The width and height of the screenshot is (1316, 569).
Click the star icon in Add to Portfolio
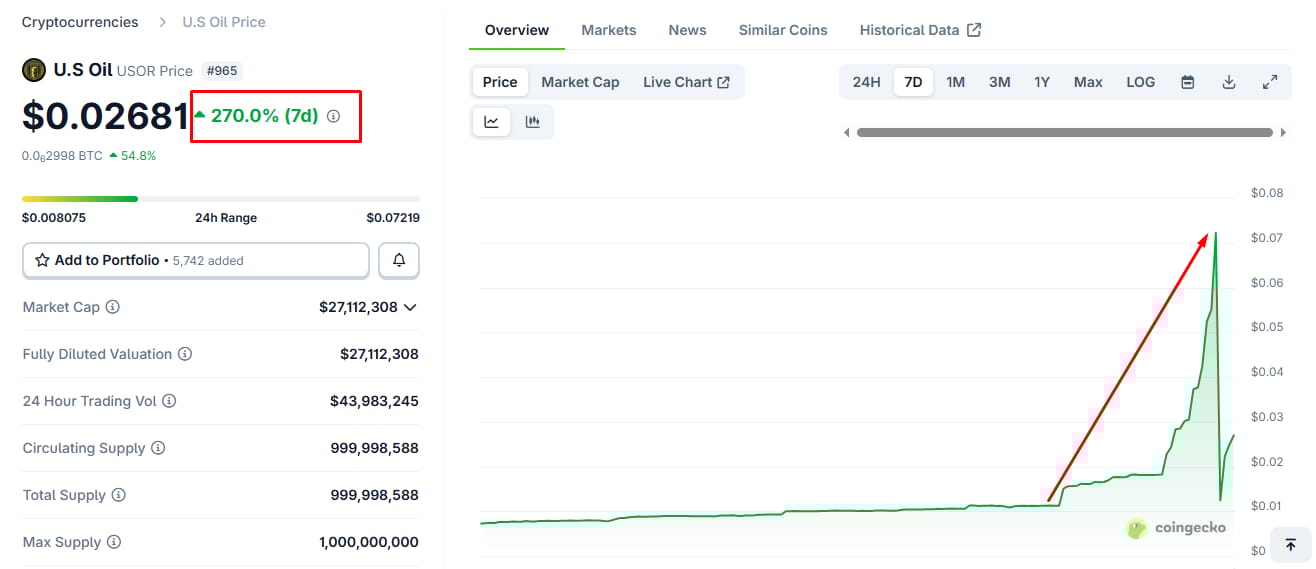42,260
